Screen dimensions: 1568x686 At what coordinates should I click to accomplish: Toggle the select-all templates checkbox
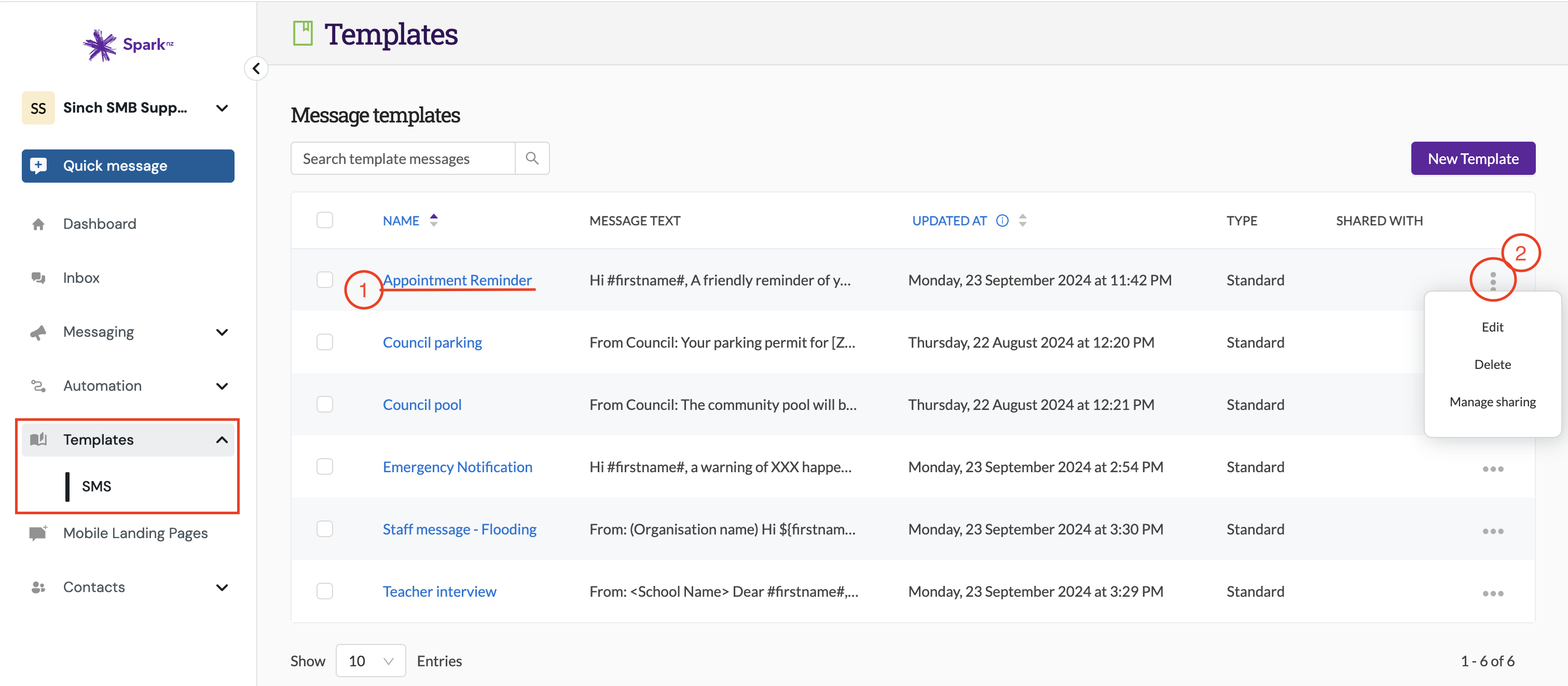[x=324, y=221]
